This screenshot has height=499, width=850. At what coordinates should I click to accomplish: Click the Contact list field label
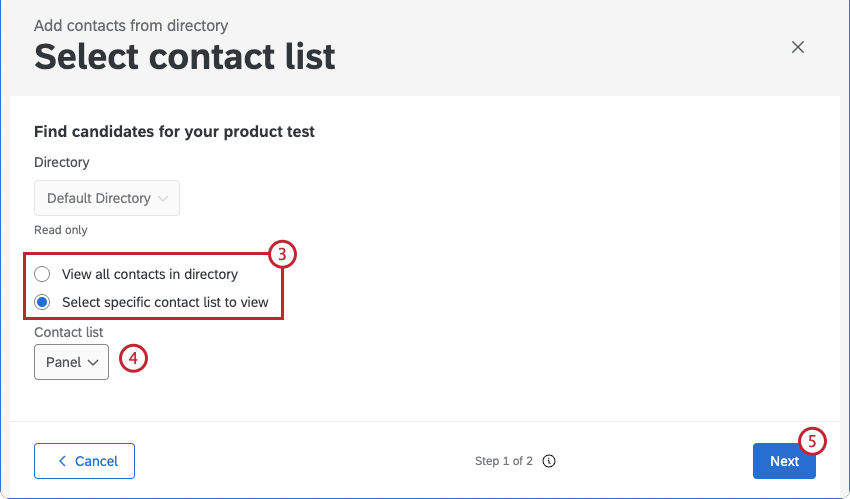tap(69, 332)
